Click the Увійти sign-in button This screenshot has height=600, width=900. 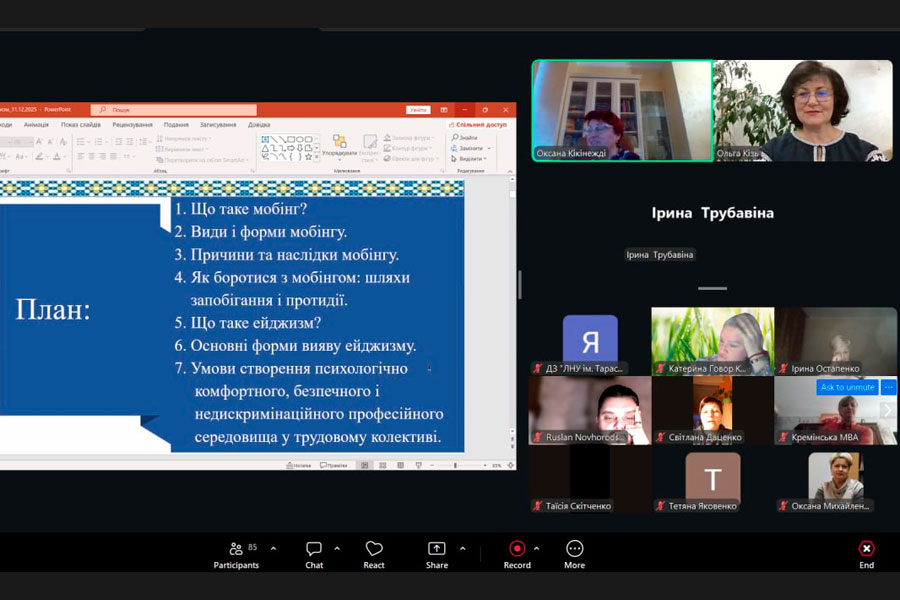[x=418, y=110]
